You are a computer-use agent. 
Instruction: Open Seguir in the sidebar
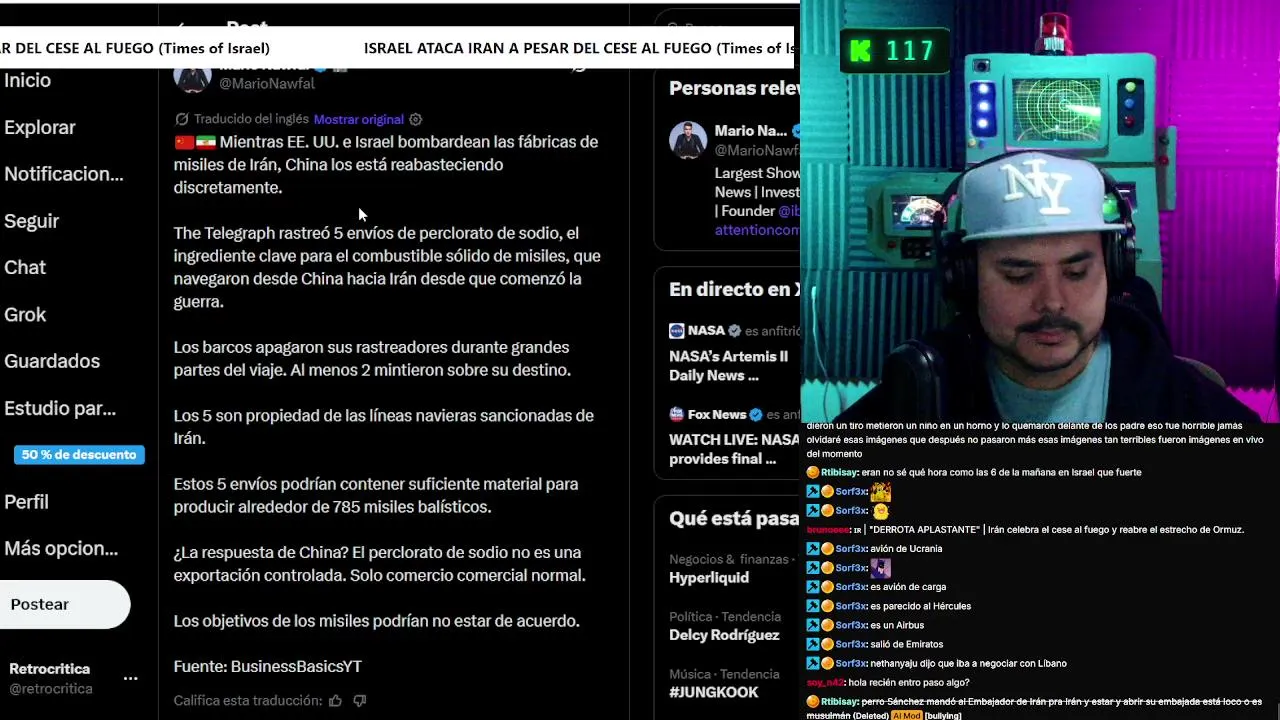(31, 221)
